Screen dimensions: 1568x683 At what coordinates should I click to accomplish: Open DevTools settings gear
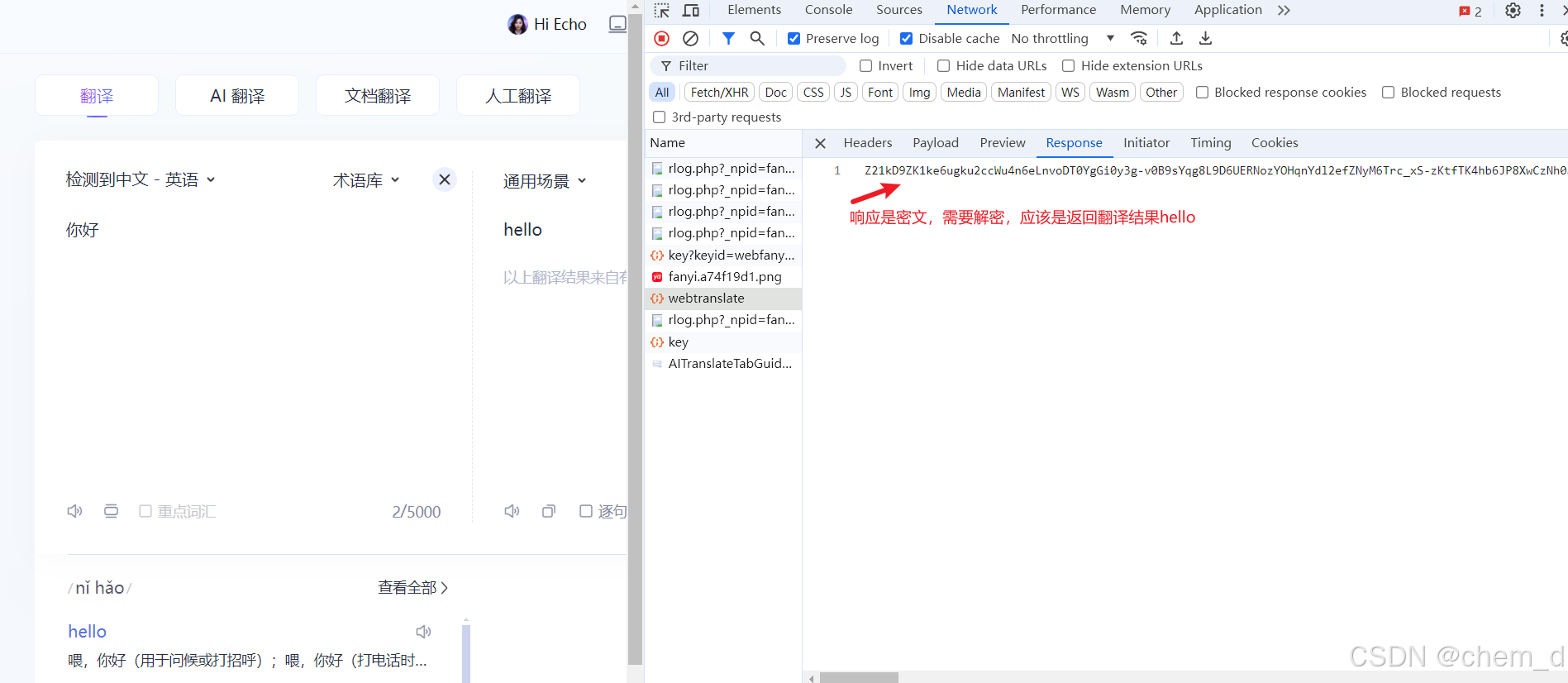(x=1513, y=11)
